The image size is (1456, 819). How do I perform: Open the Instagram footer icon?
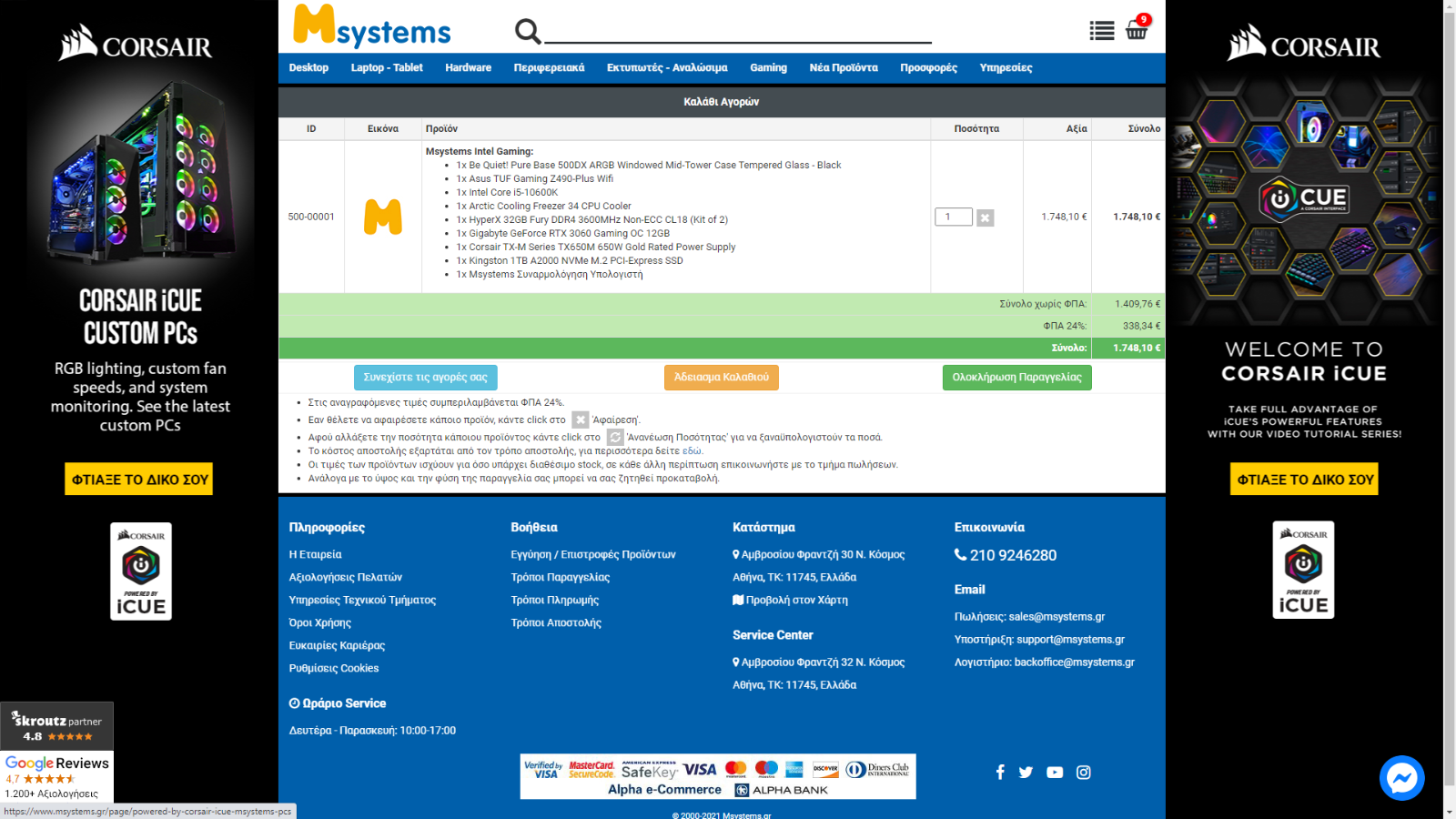(x=1083, y=772)
